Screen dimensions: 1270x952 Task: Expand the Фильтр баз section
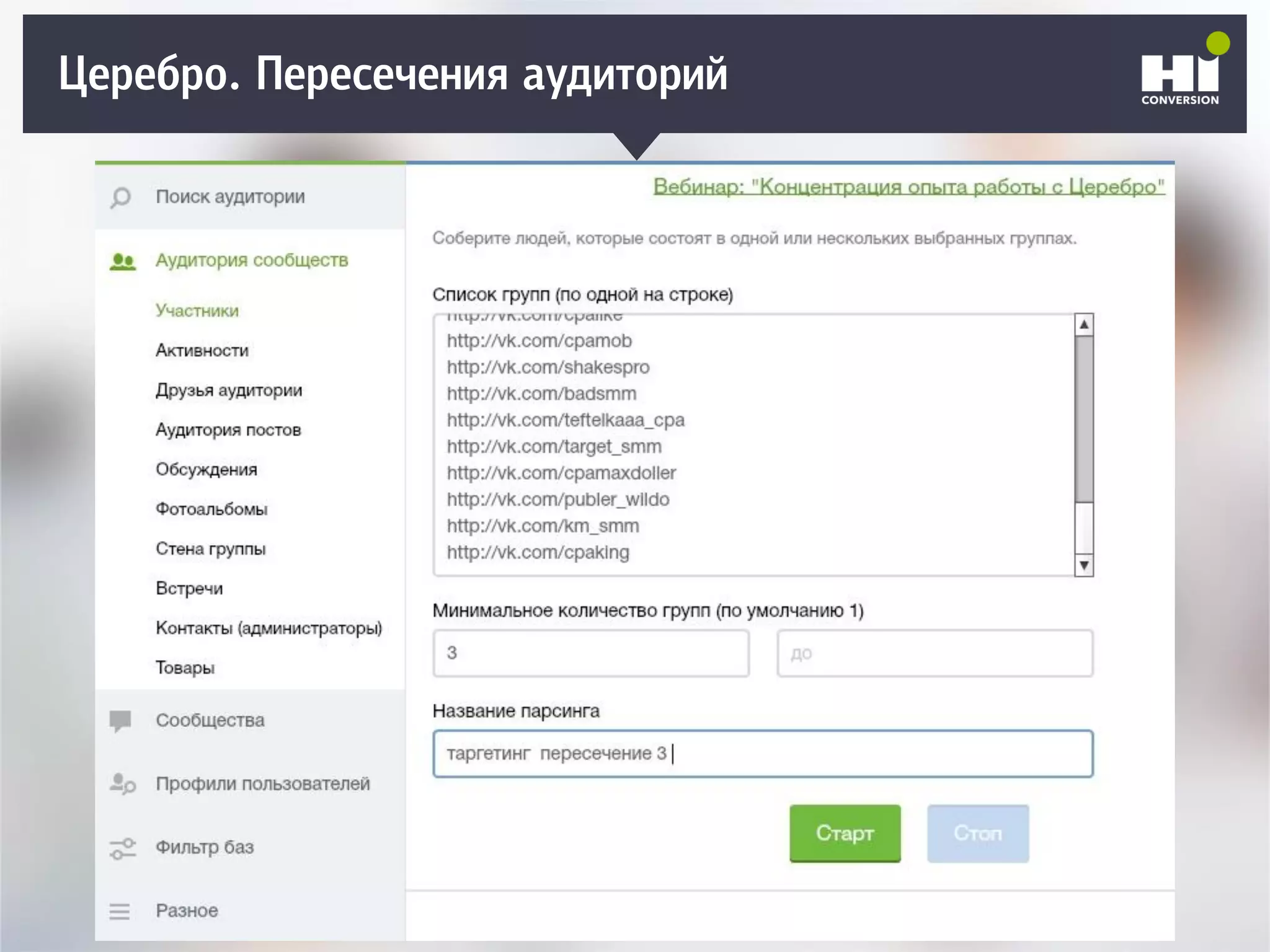pos(205,847)
